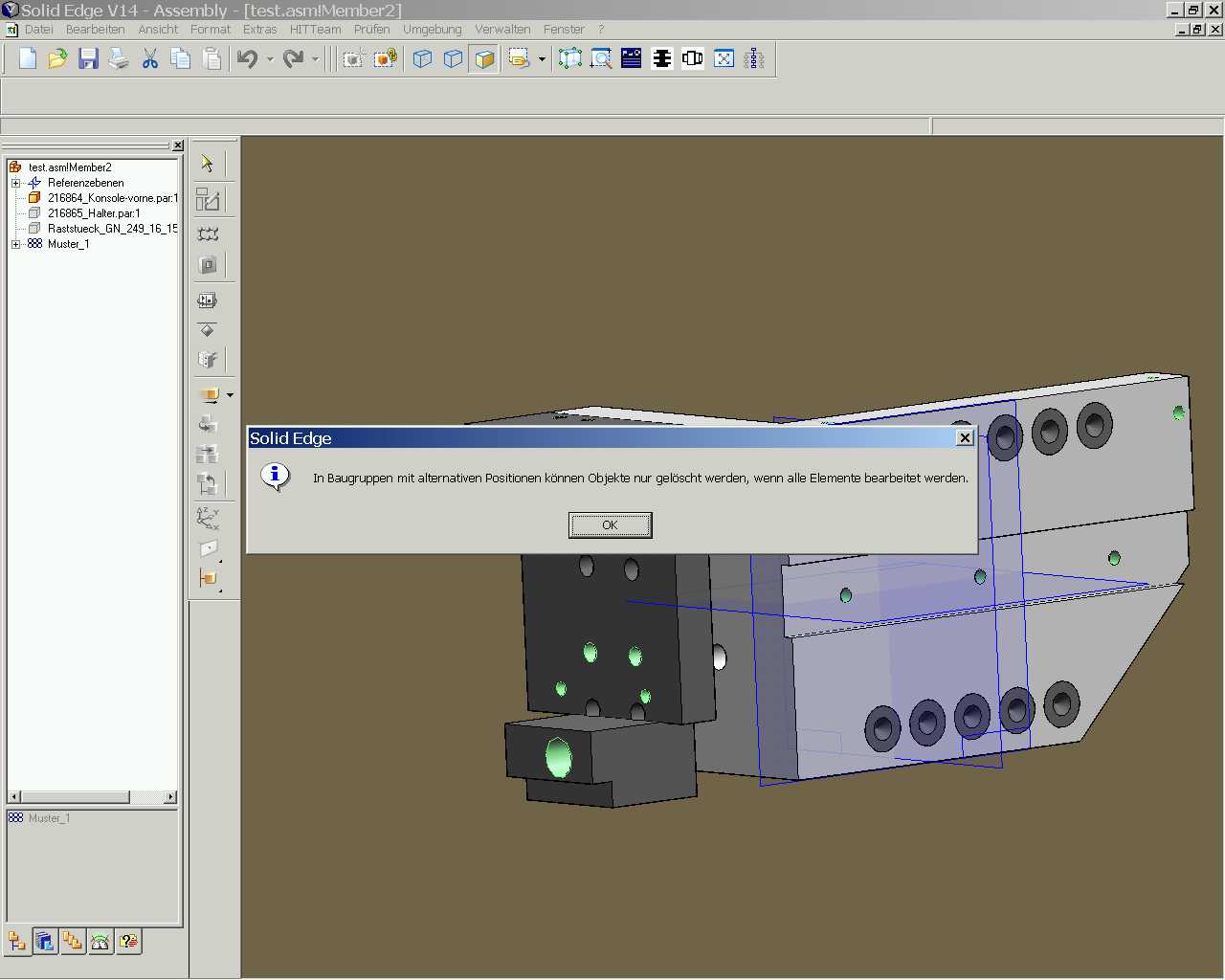Viewport: 1225px width, 980px height.
Task: Open the redo history dropdown arrow
Action: click(x=315, y=59)
